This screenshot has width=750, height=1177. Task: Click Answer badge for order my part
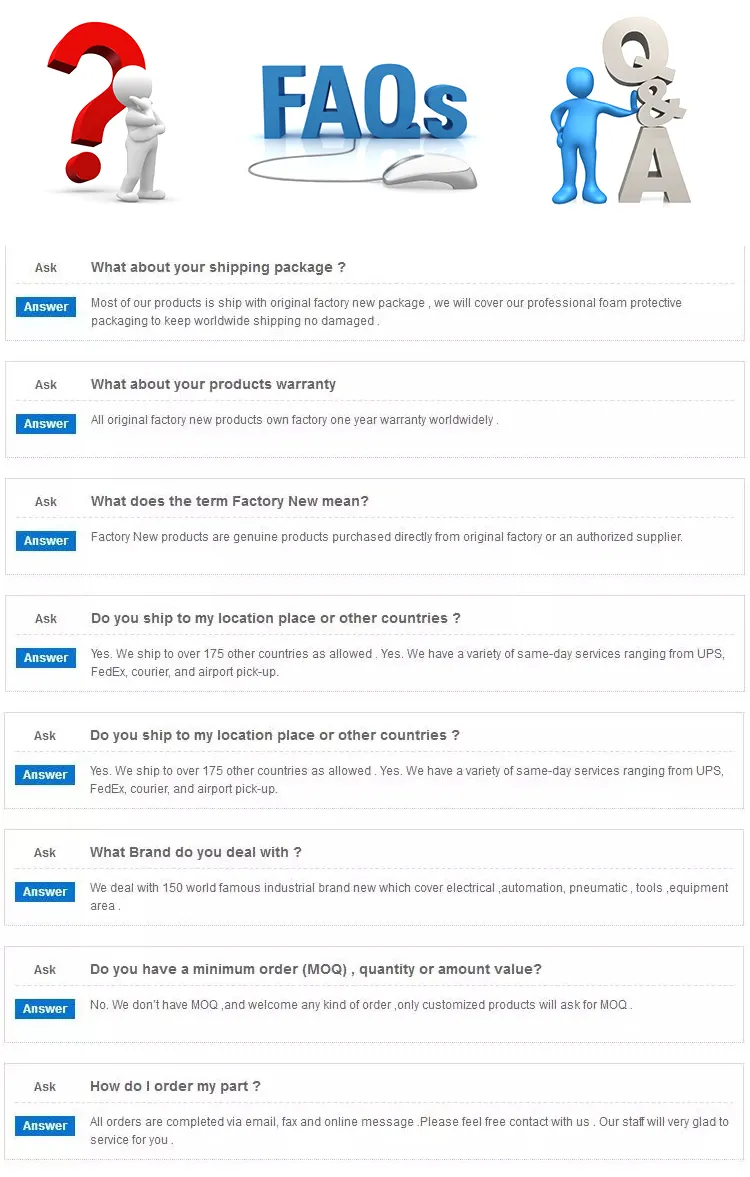45,1126
